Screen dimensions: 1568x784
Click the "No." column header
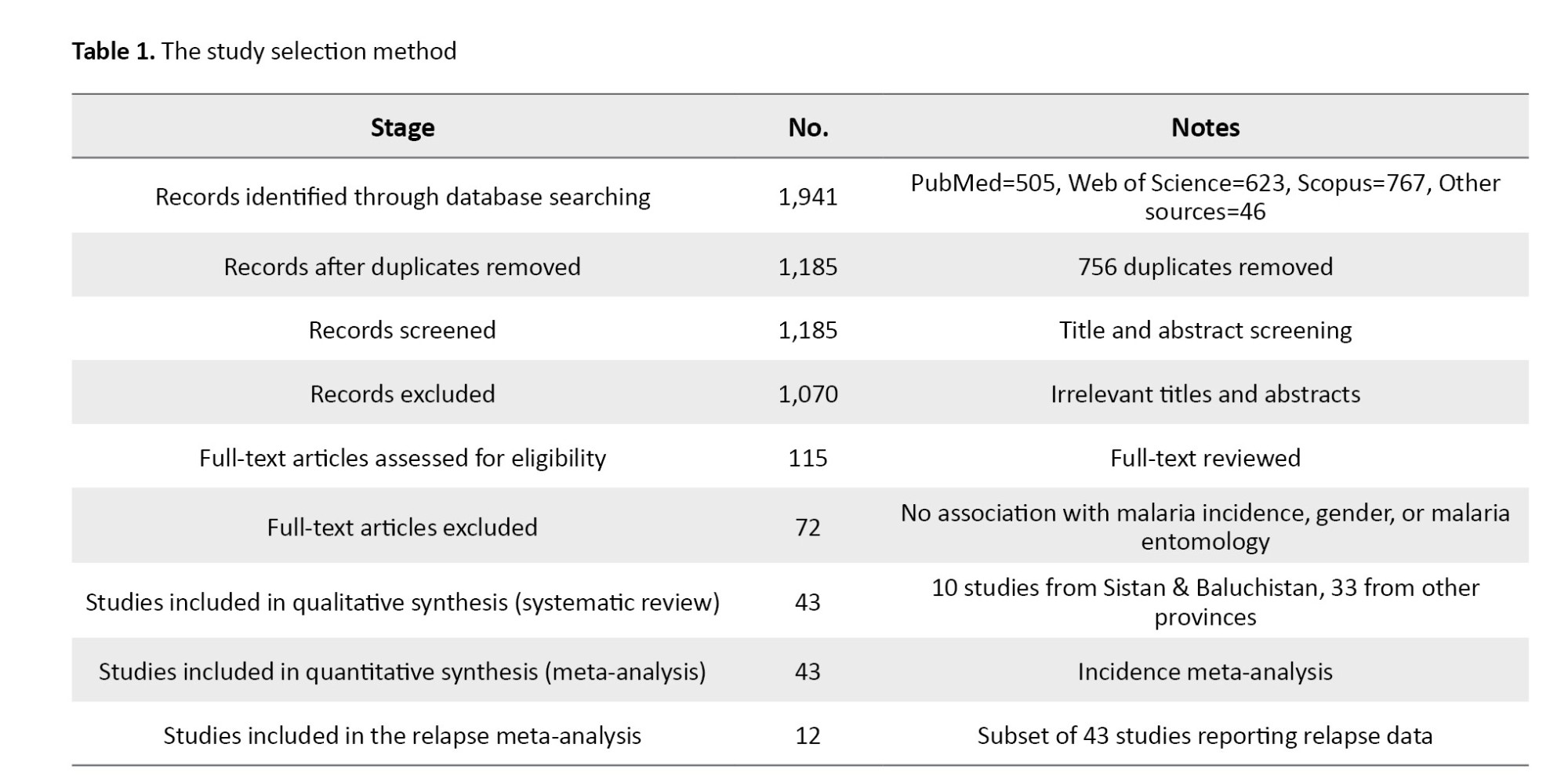coord(808,128)
